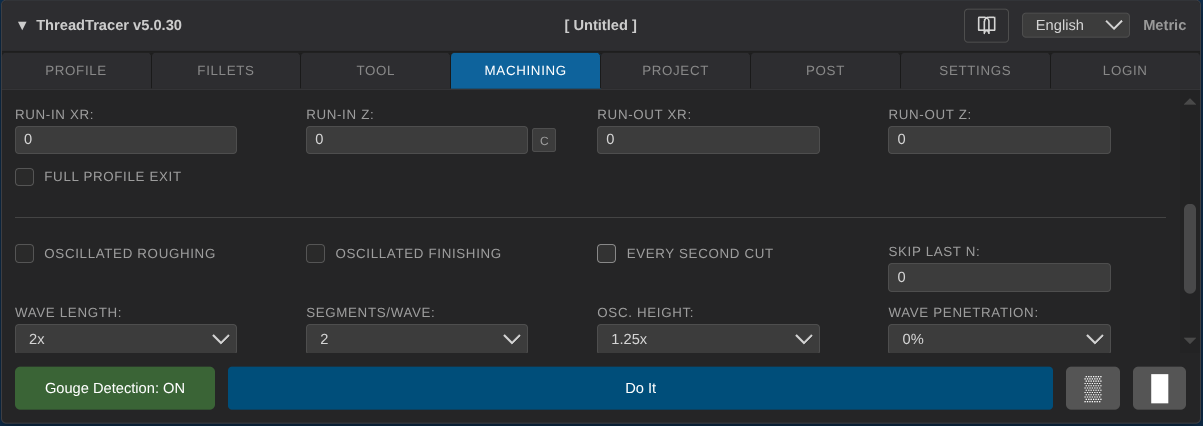Switch to the Profile tab
The image size is (1203, 426).
76,71
